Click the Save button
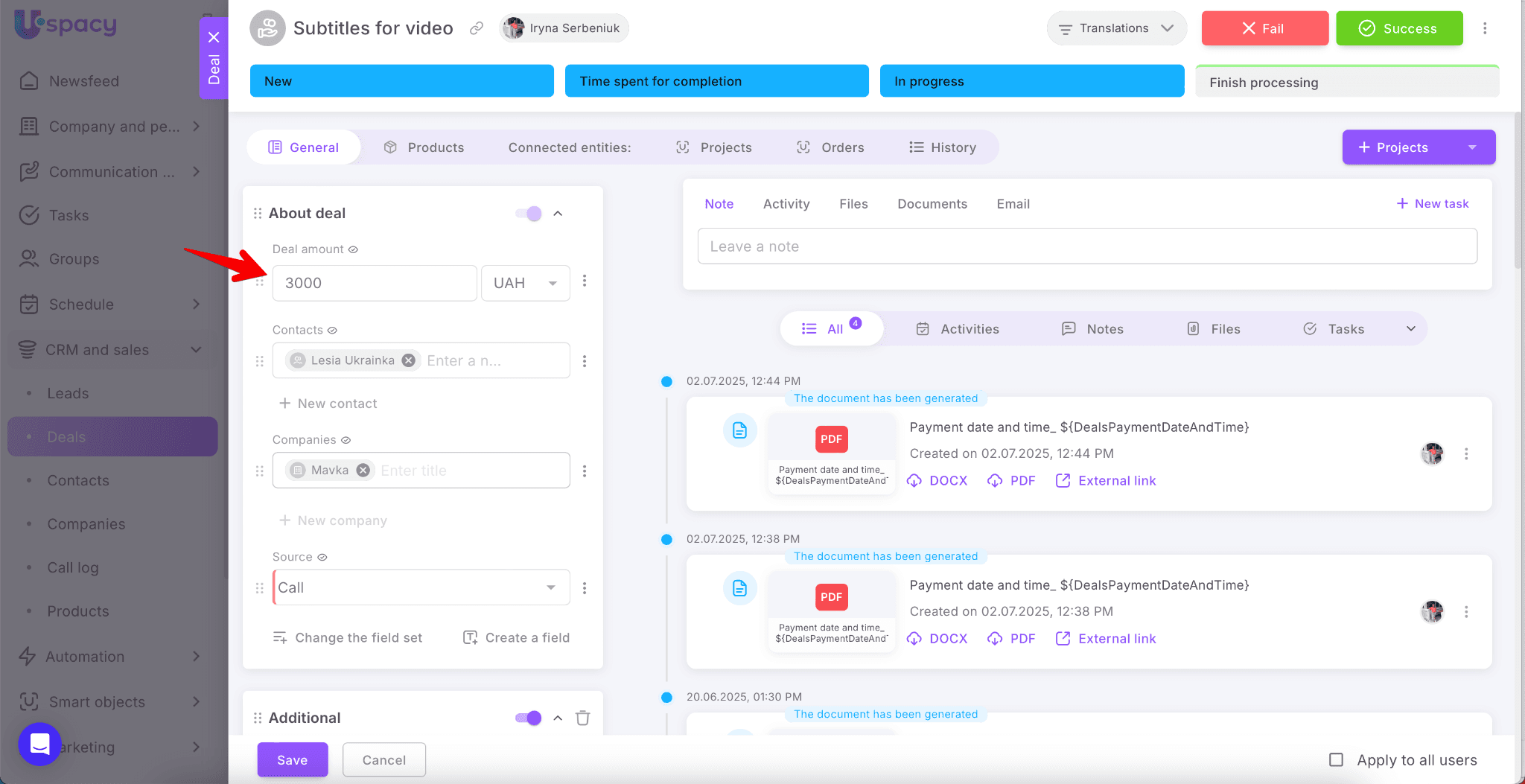Viewport: 1525px width, 784px height. [x=293, y=759]
